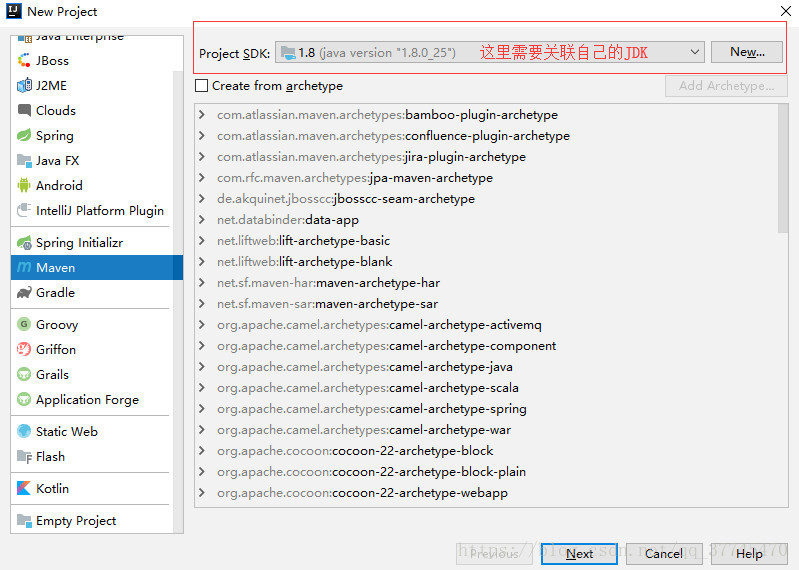Select cocoon-22-archetype-block row
The image size is (799, 570).
[x=486, y=450]
